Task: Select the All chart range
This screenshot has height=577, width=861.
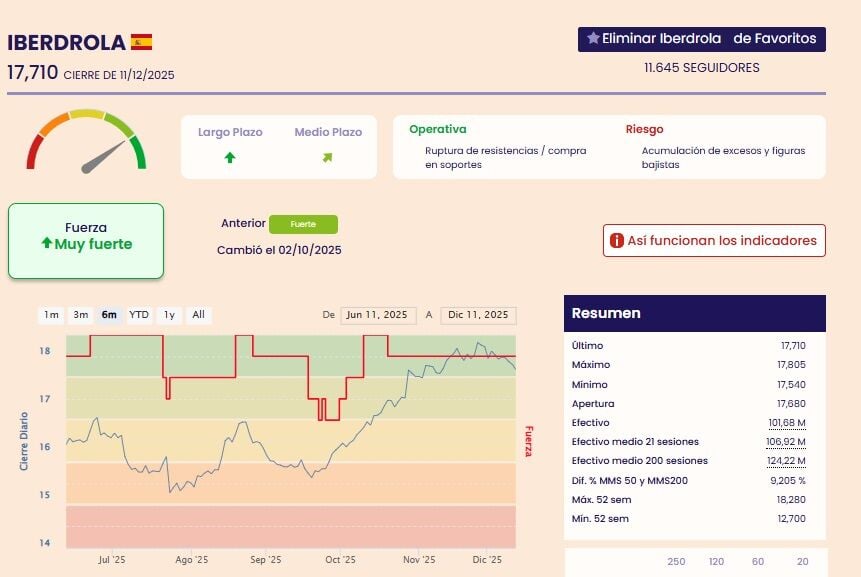Action: click(198, 315)
